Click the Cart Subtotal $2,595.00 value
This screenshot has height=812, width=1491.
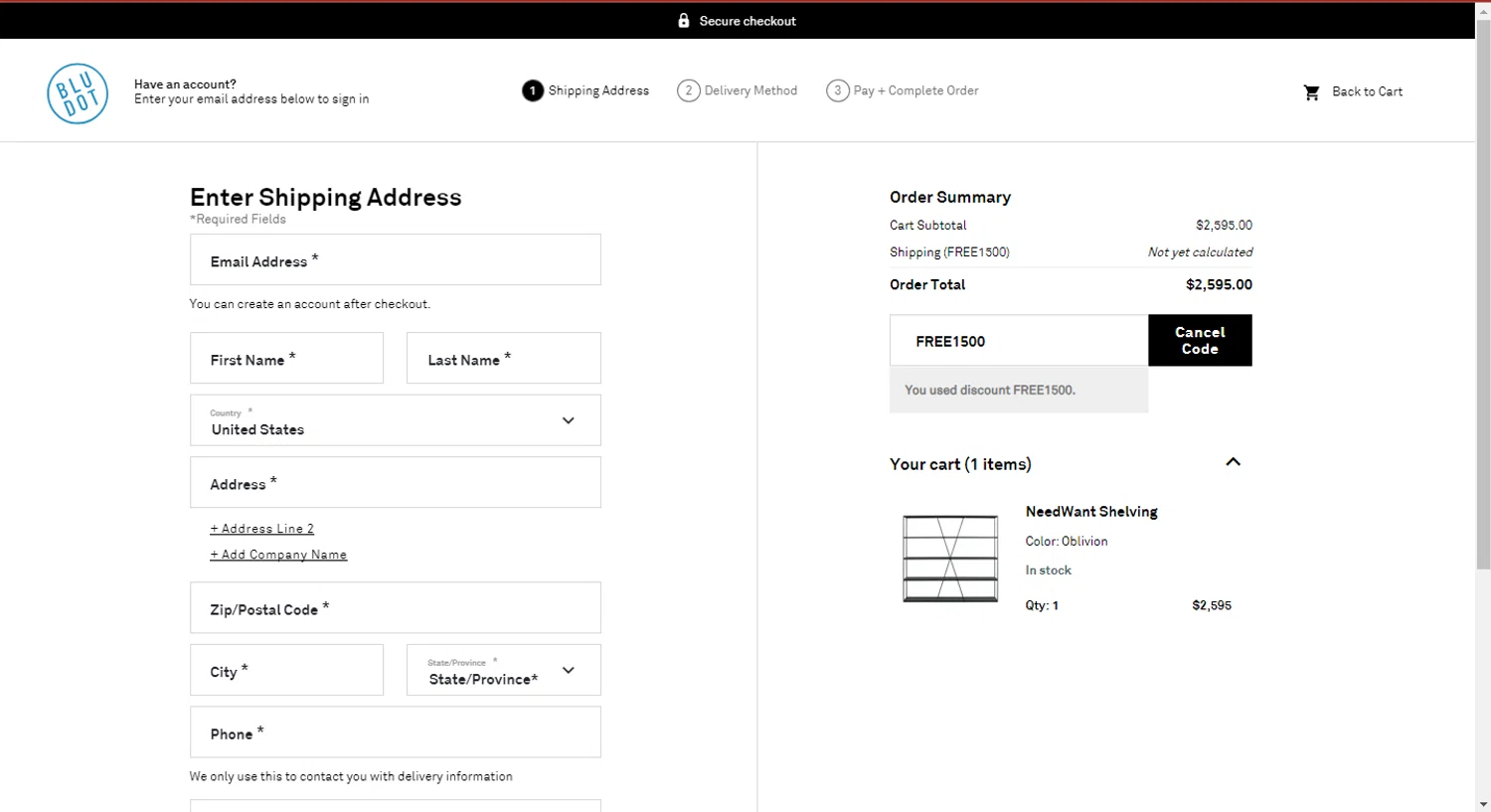pos(1224,226)
